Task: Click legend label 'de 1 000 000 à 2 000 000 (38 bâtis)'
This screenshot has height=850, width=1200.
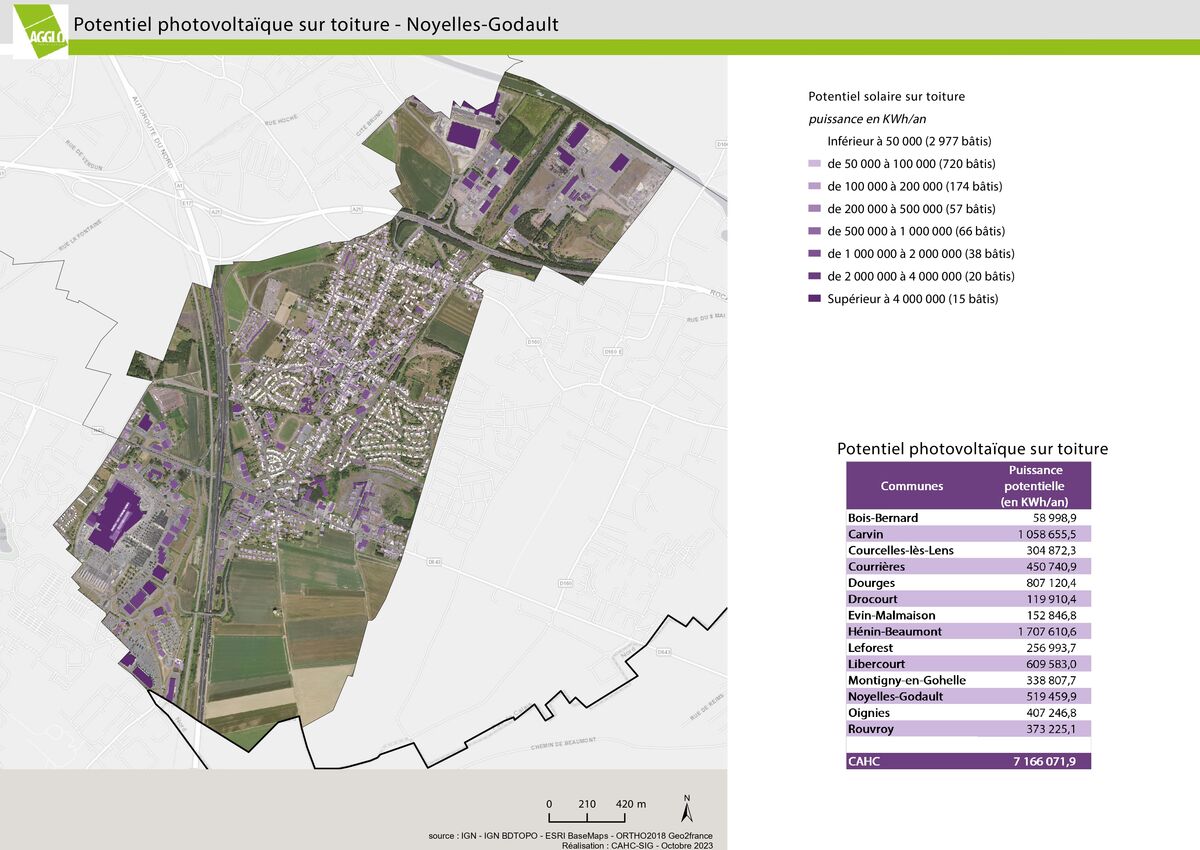Action: [x=920, y=254]
